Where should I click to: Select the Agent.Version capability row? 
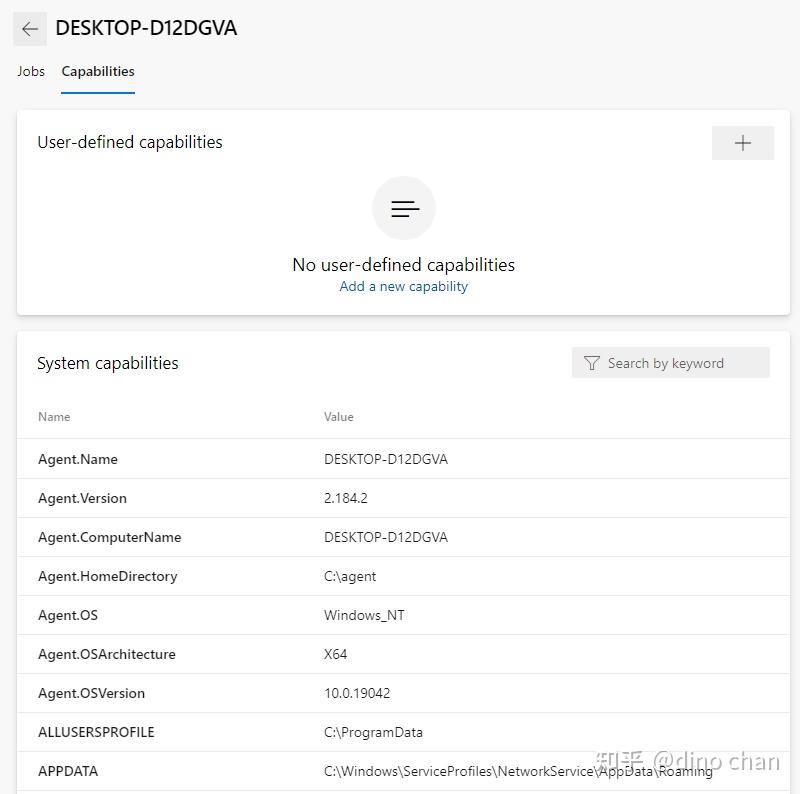(x=82, y=498)
